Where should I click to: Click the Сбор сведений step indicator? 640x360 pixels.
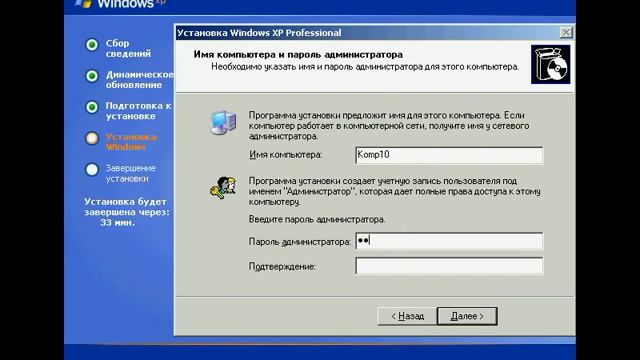coord(92,44)
